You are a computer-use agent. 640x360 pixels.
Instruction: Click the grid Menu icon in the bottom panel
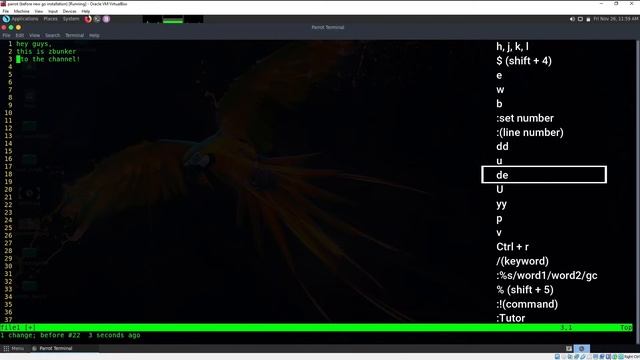[x=7, y=348]
